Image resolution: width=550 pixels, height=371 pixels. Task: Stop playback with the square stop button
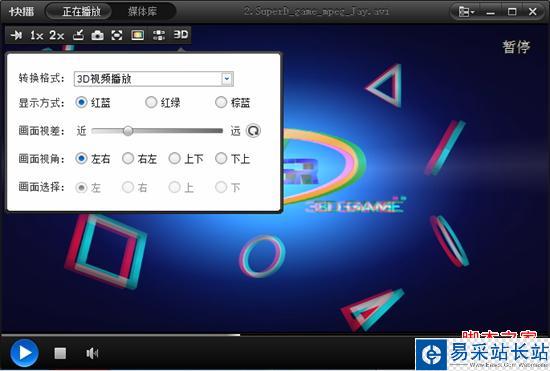tap(60, 353)
